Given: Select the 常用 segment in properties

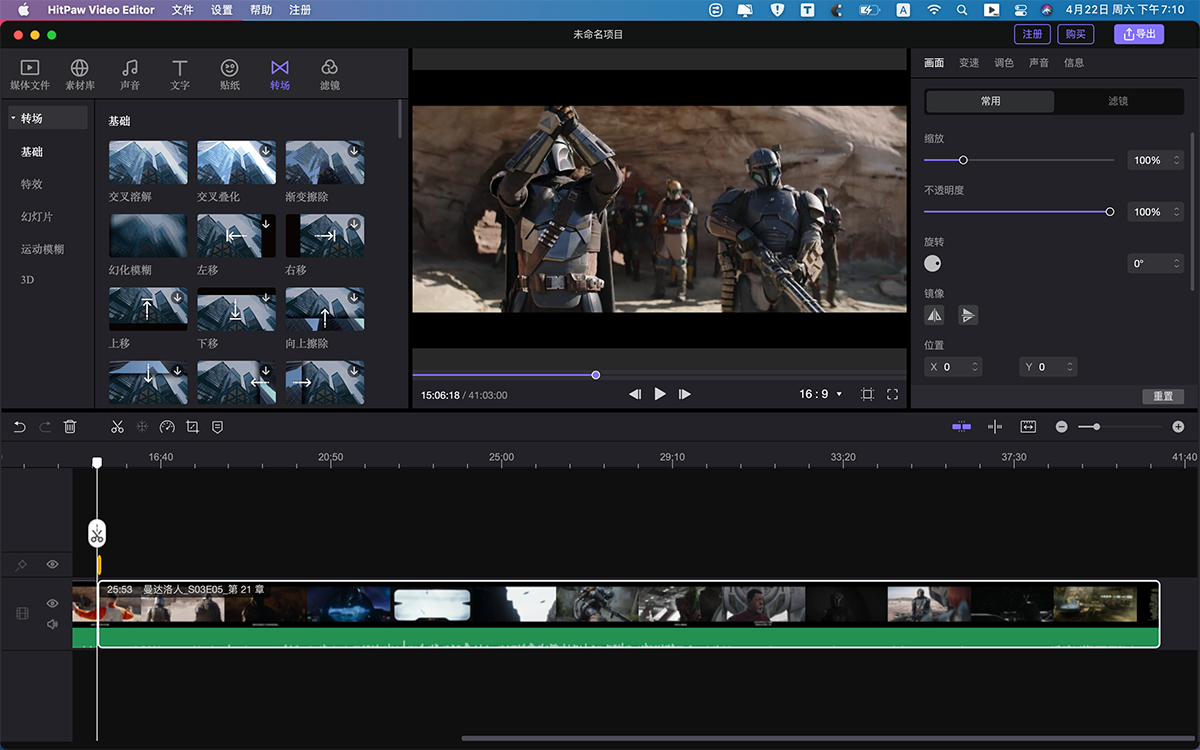Looking at the screenshot, I should 990,101.
